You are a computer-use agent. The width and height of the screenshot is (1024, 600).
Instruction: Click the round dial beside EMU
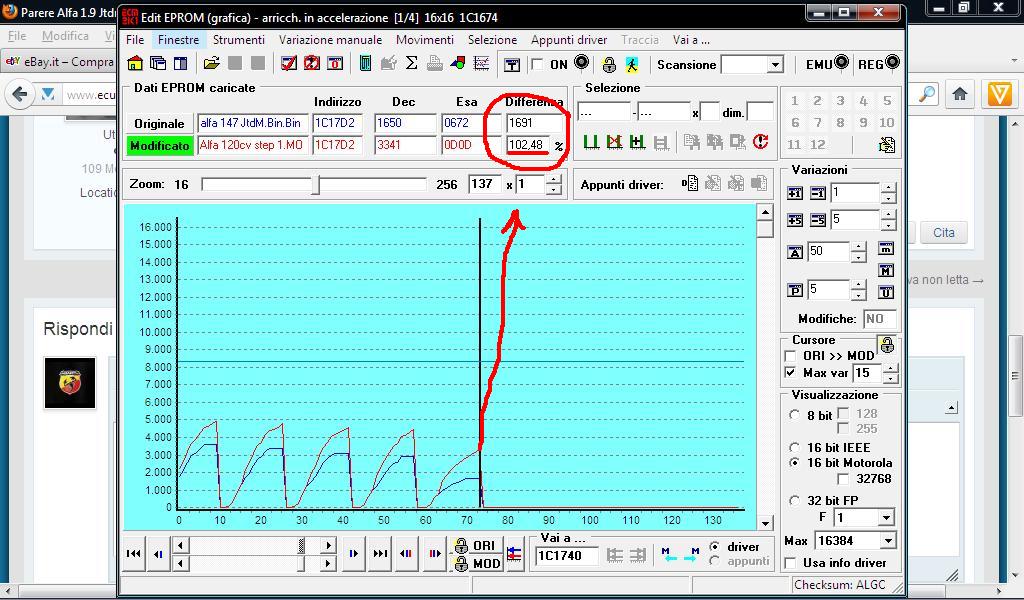(x=841, y=62)
